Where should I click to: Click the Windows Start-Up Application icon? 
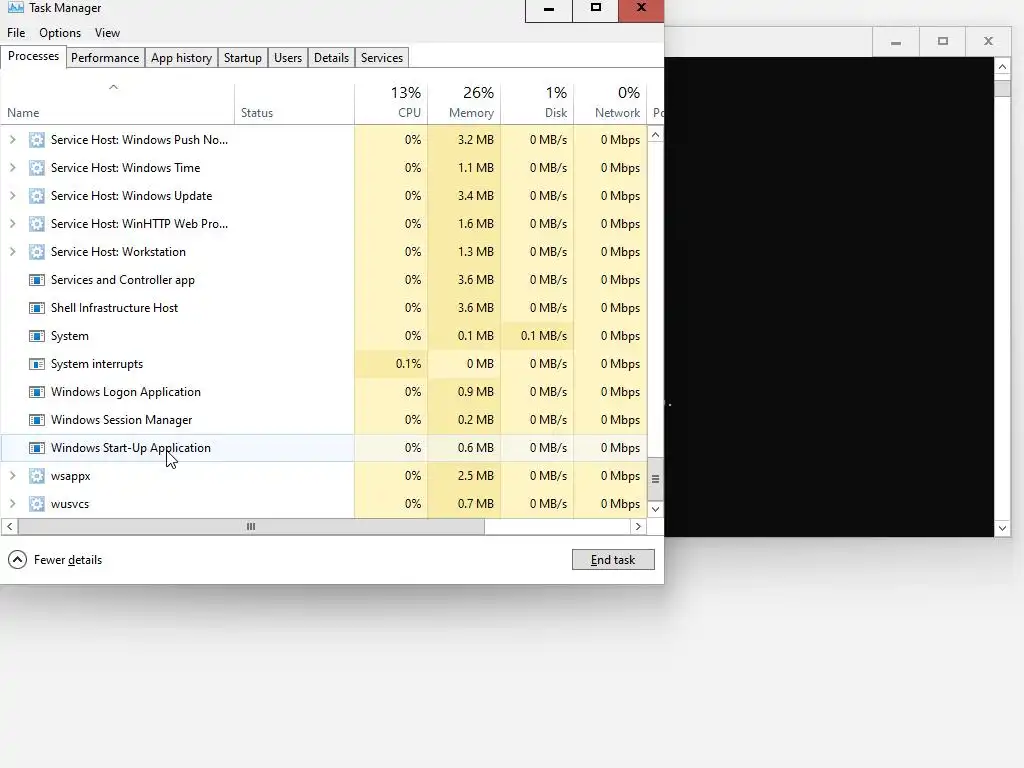[x=37, y=448]
